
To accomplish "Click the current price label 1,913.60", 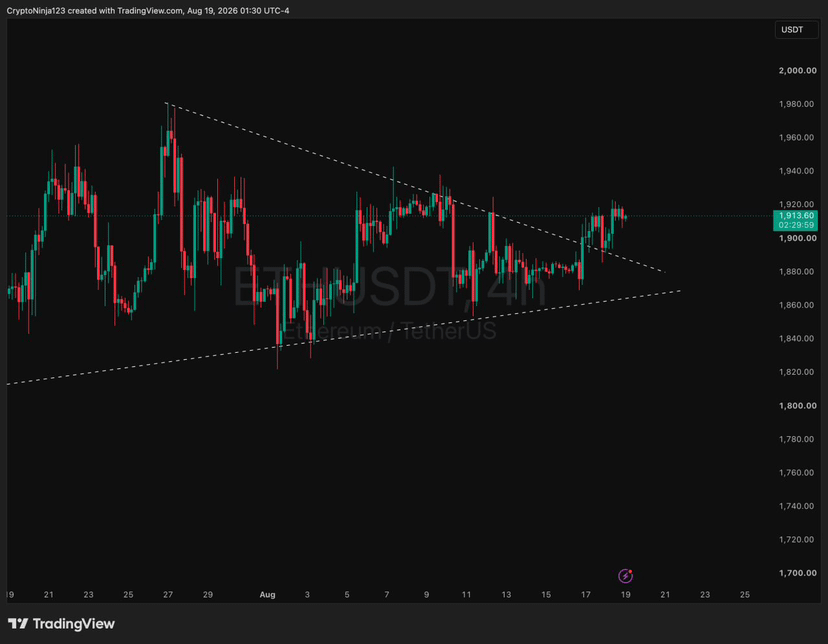I will pos(795,215).
